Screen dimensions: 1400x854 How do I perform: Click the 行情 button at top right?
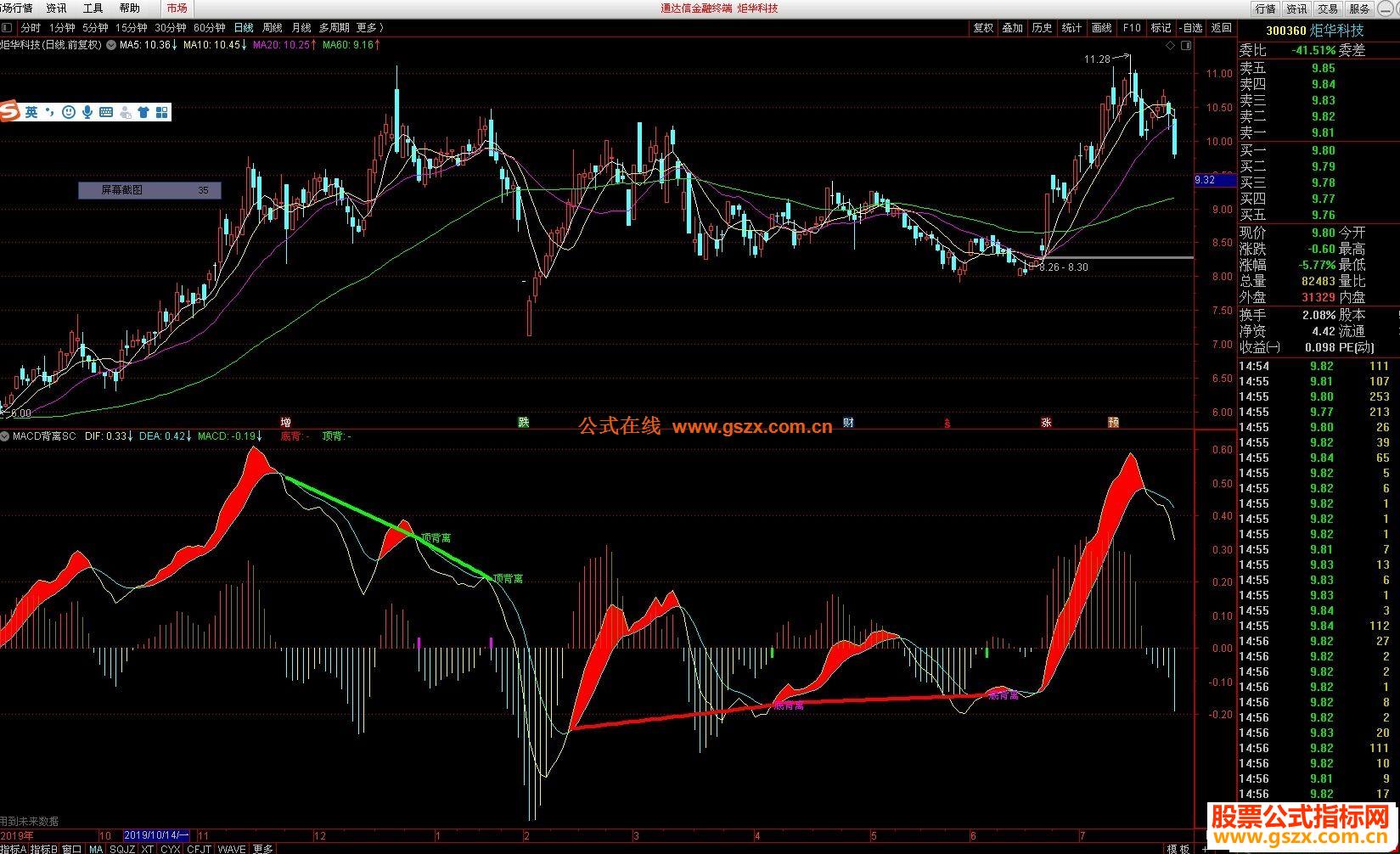pos(1265,8)
